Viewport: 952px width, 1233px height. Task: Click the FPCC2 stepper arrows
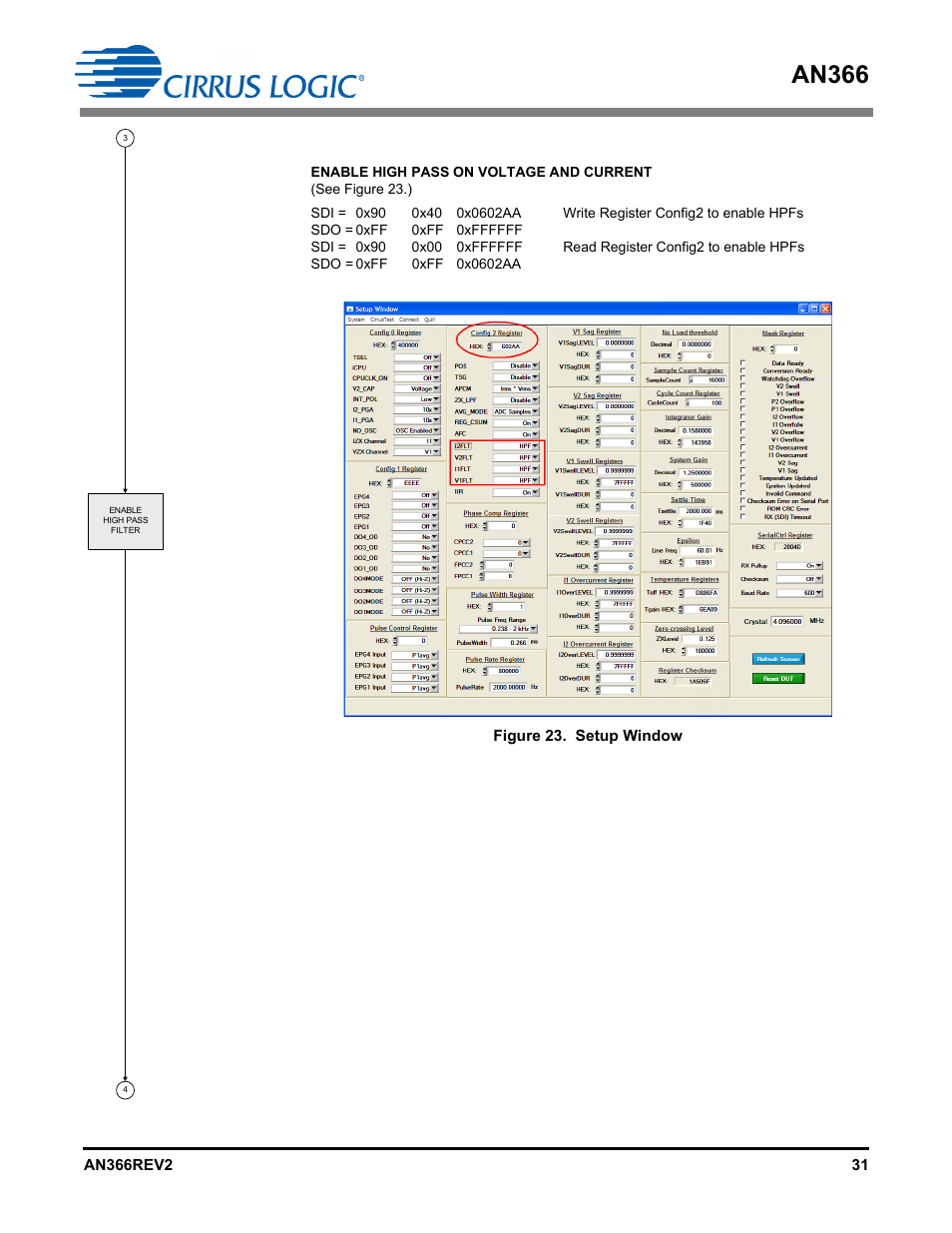click(x=482, y=565)
